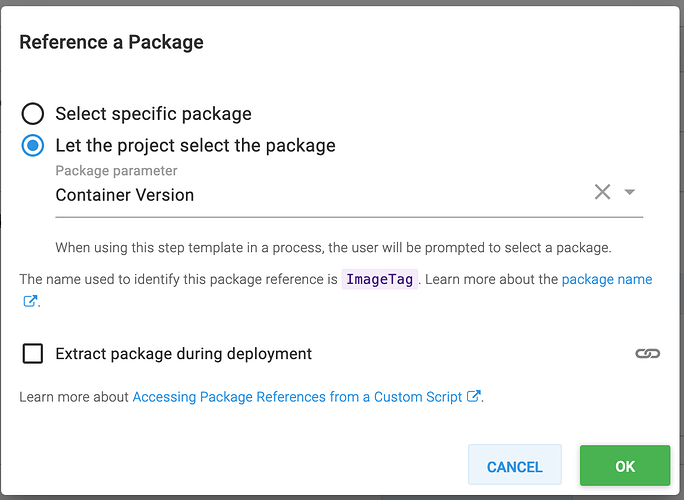Click external link icon after package name
Viewport: 684px width, 500px height.
[30, 301]
